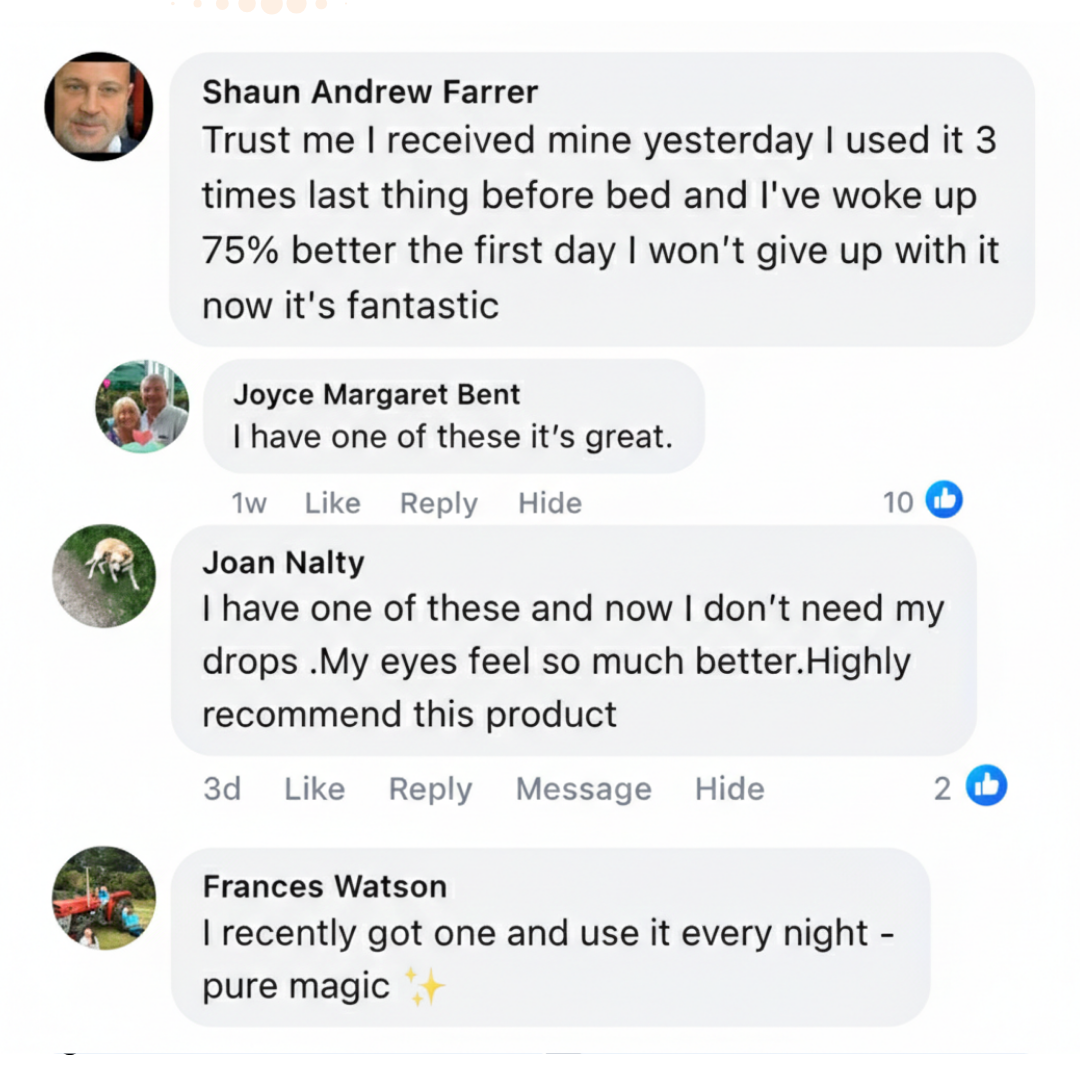Click the sparkles emoji in Frances's comment

point(424,987)
